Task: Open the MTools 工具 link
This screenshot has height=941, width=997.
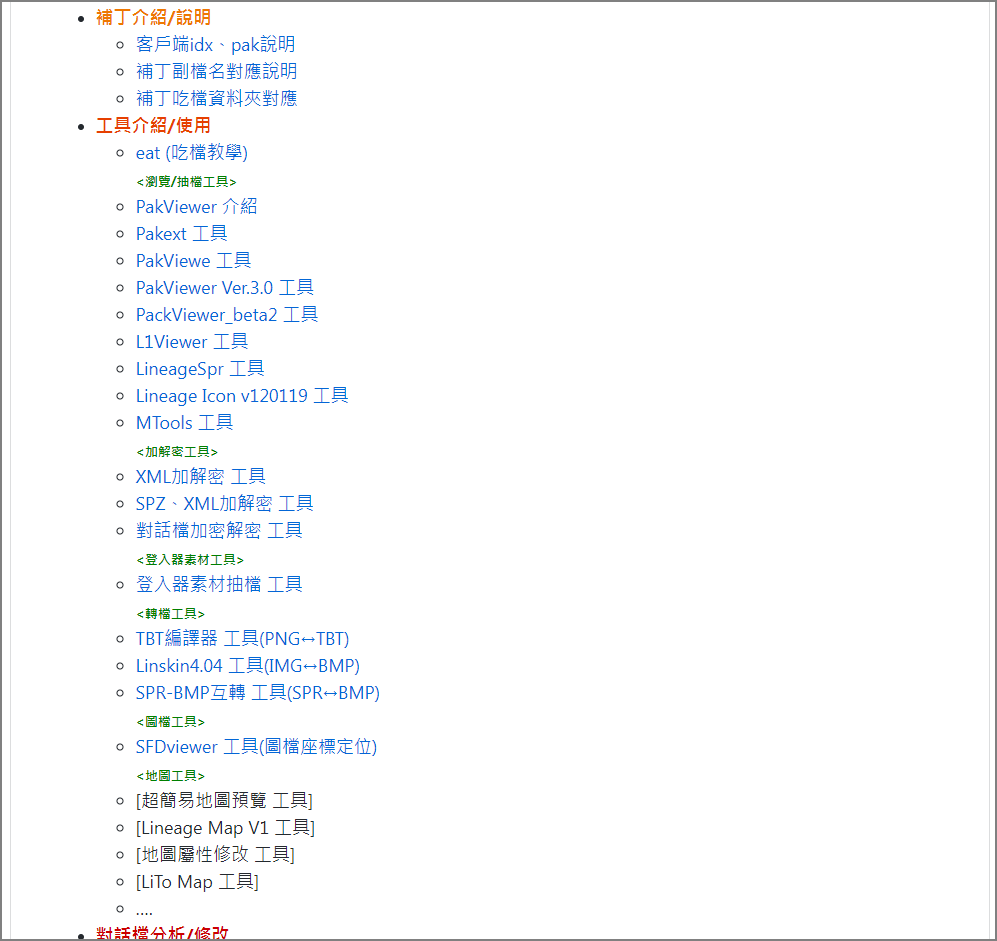Action: click(184, 423)
